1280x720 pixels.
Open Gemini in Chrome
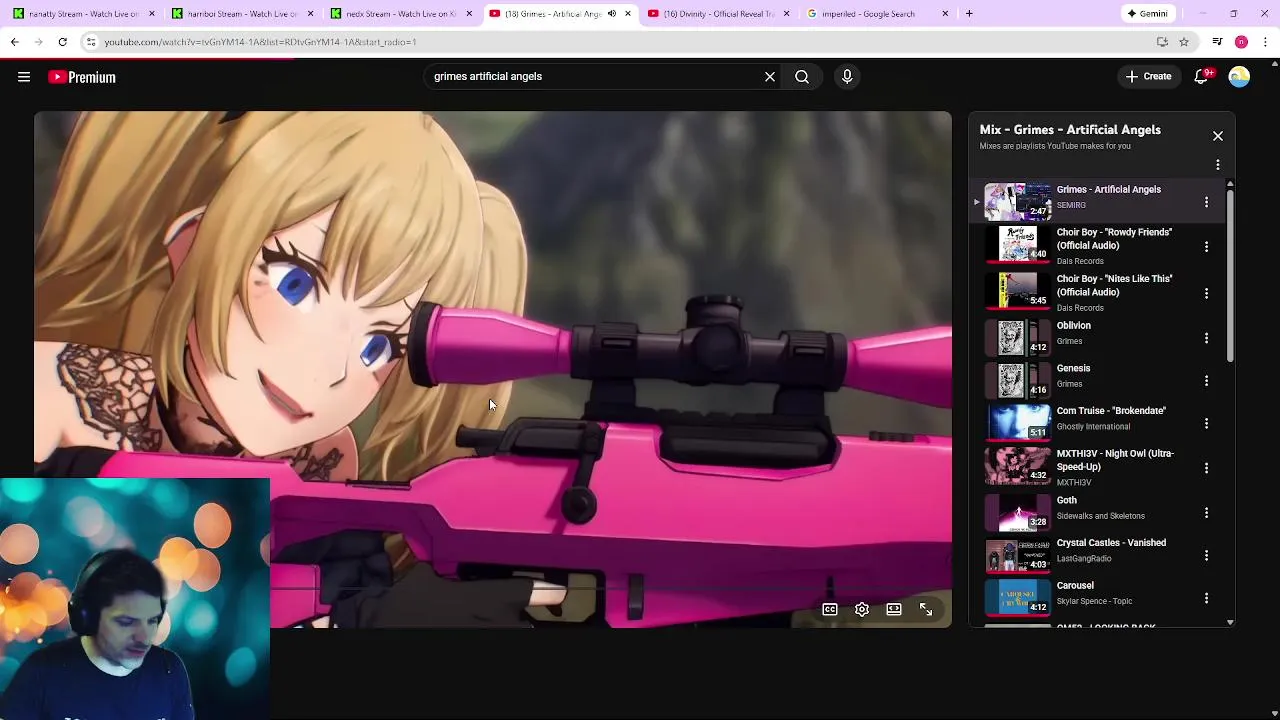(1148, 14)
